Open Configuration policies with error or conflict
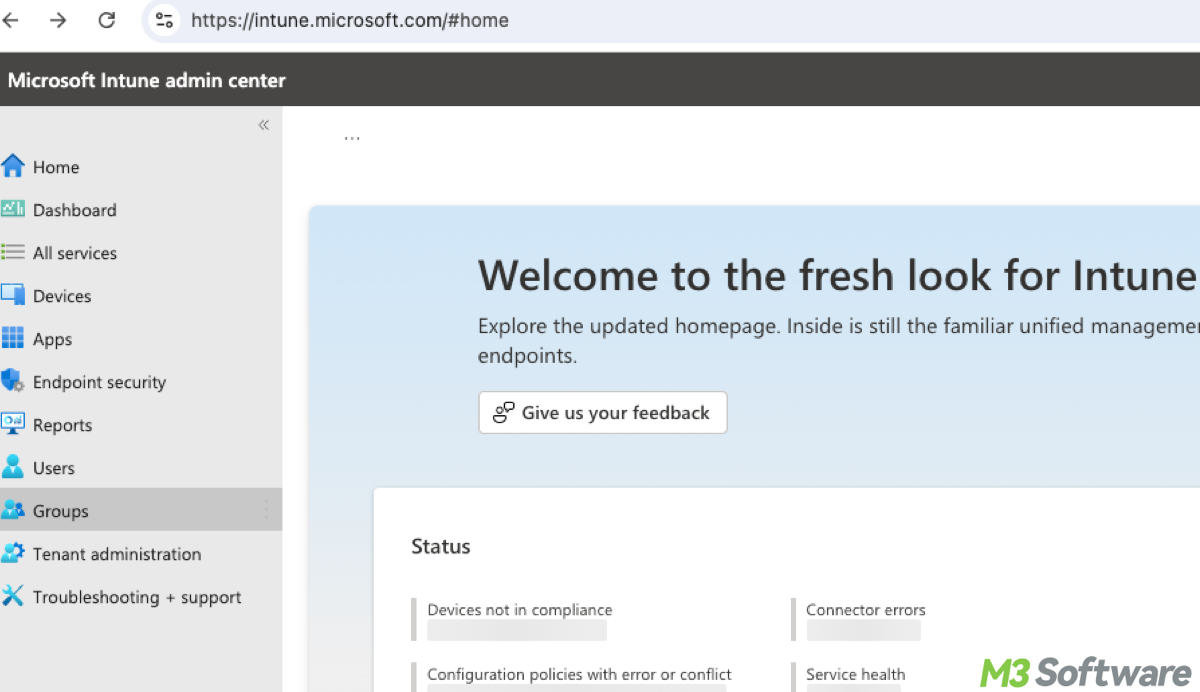The image size is (1200, 692). click(x=579, y=675)
